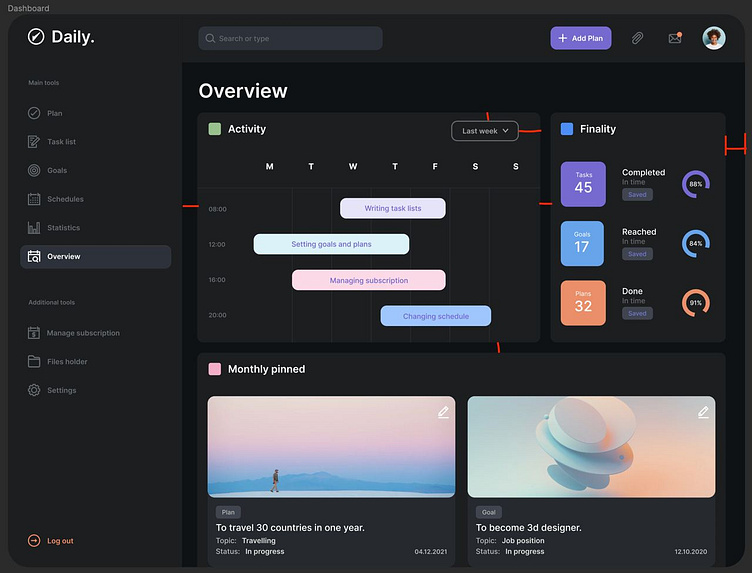
Task: Open the 3d designer goal thumbnail image
Action: pos(591,447)
